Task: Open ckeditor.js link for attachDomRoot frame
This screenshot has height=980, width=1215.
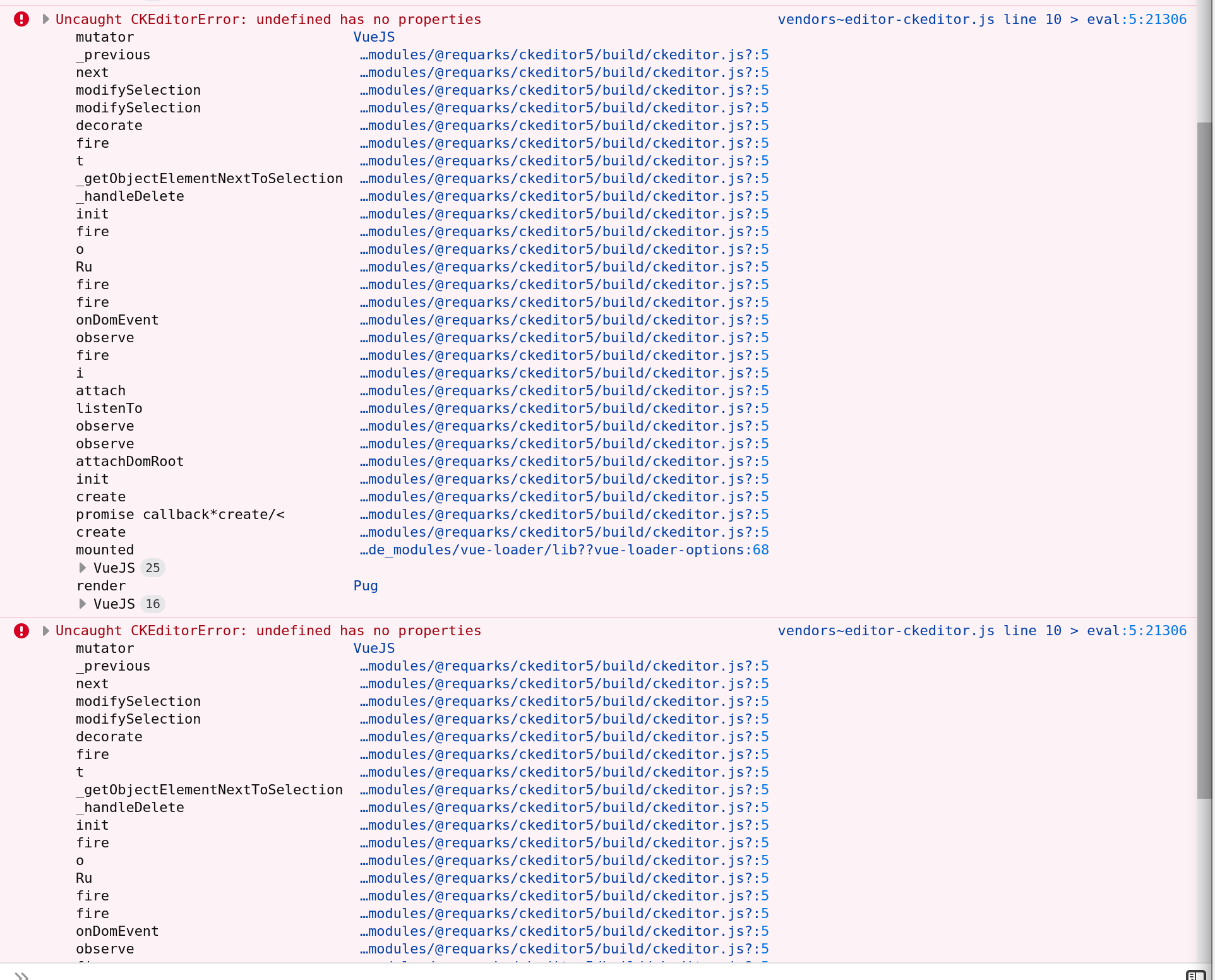Action: 564,462
